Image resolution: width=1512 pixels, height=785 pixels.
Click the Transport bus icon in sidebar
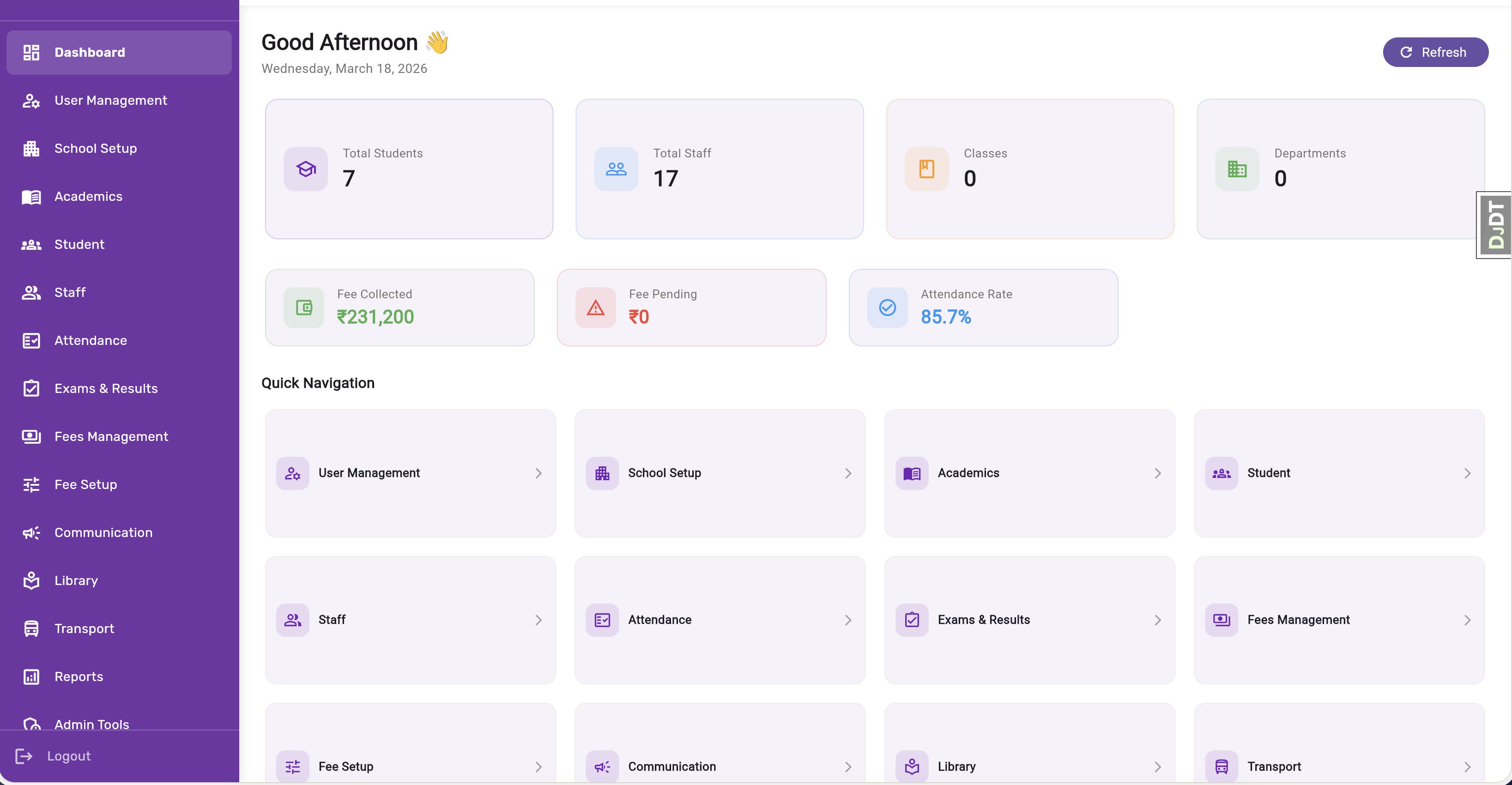[x=31, y=628]
